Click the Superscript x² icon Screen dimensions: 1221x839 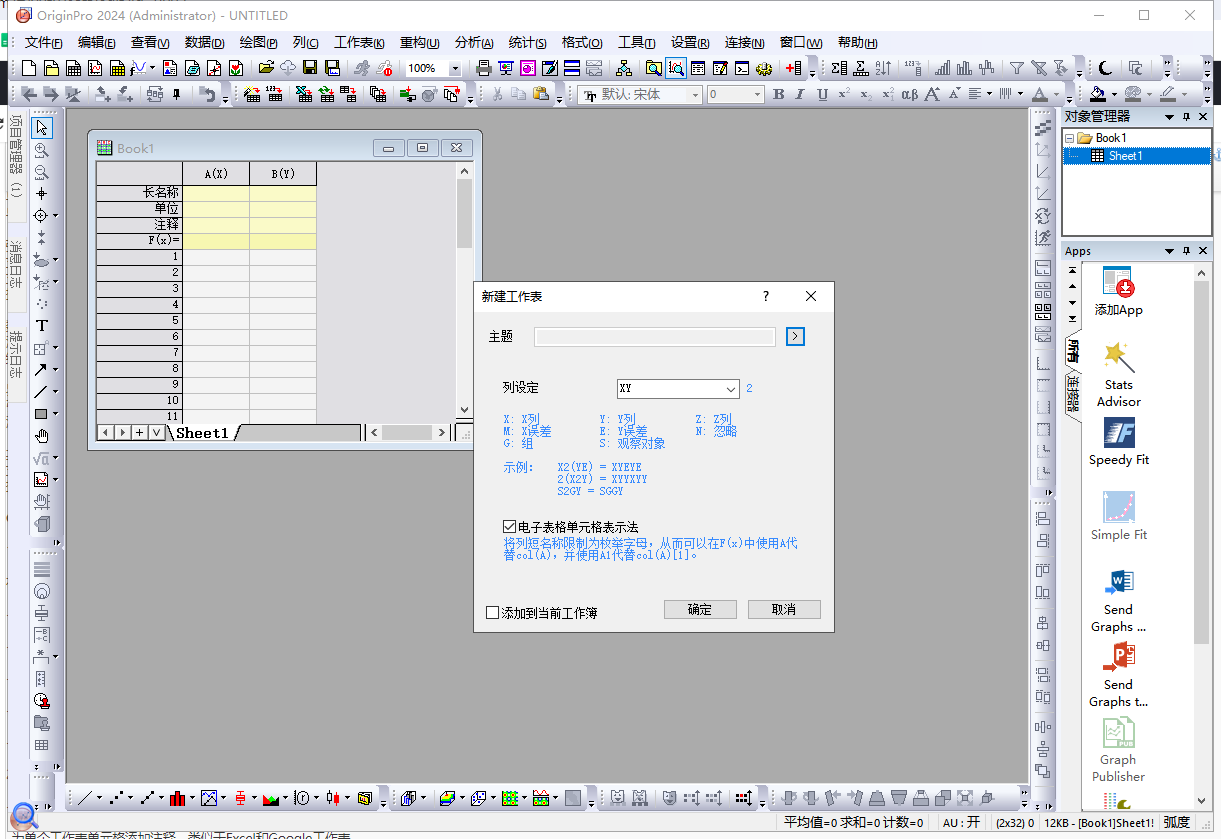click(844, 94)
